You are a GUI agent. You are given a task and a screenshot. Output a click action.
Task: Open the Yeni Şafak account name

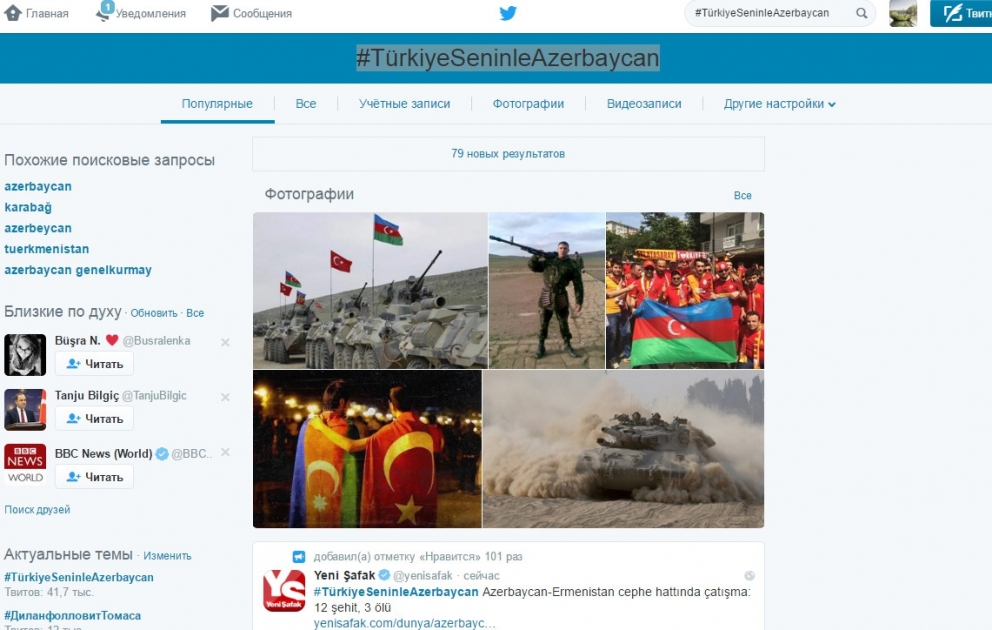point(344,576)
